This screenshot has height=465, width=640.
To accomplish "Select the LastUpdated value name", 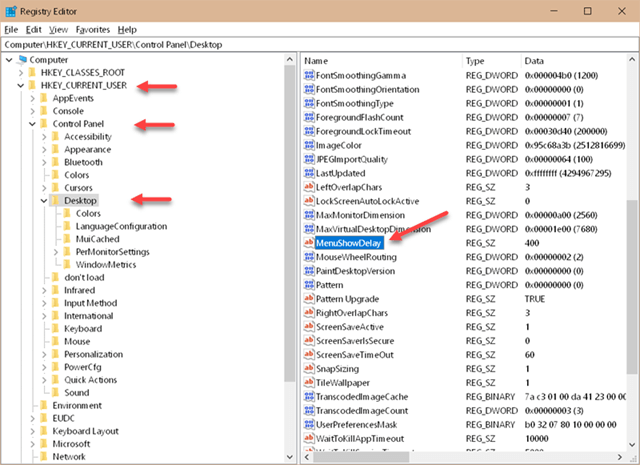I will (340, 173).
